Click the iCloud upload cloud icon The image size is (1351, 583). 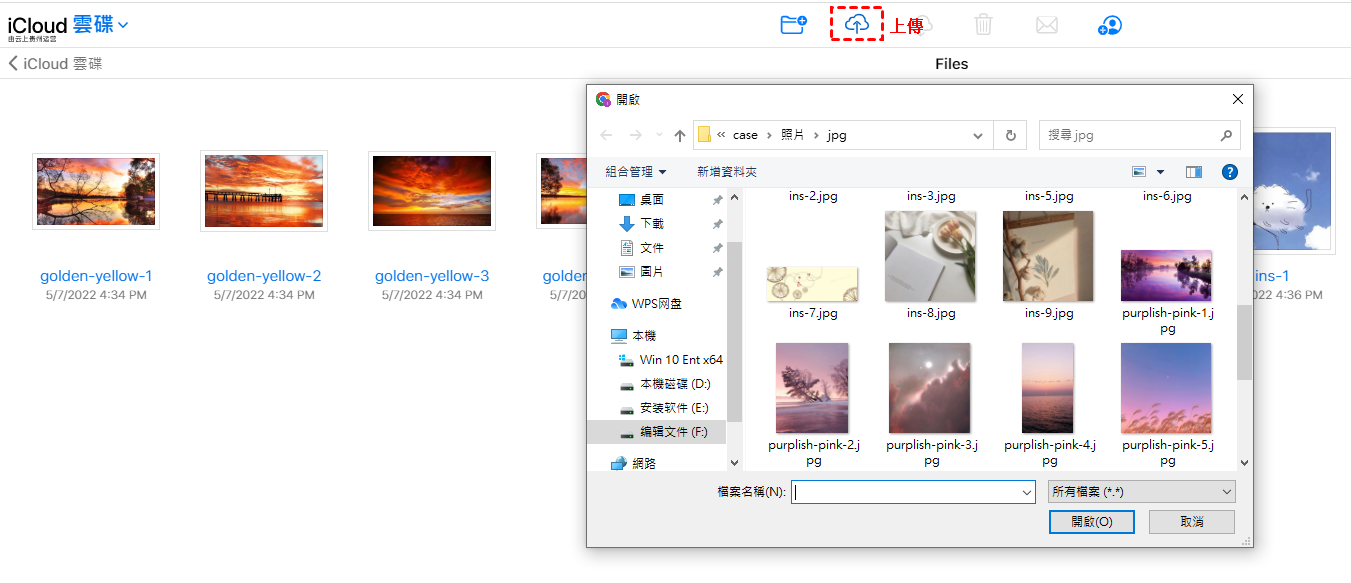857,24
